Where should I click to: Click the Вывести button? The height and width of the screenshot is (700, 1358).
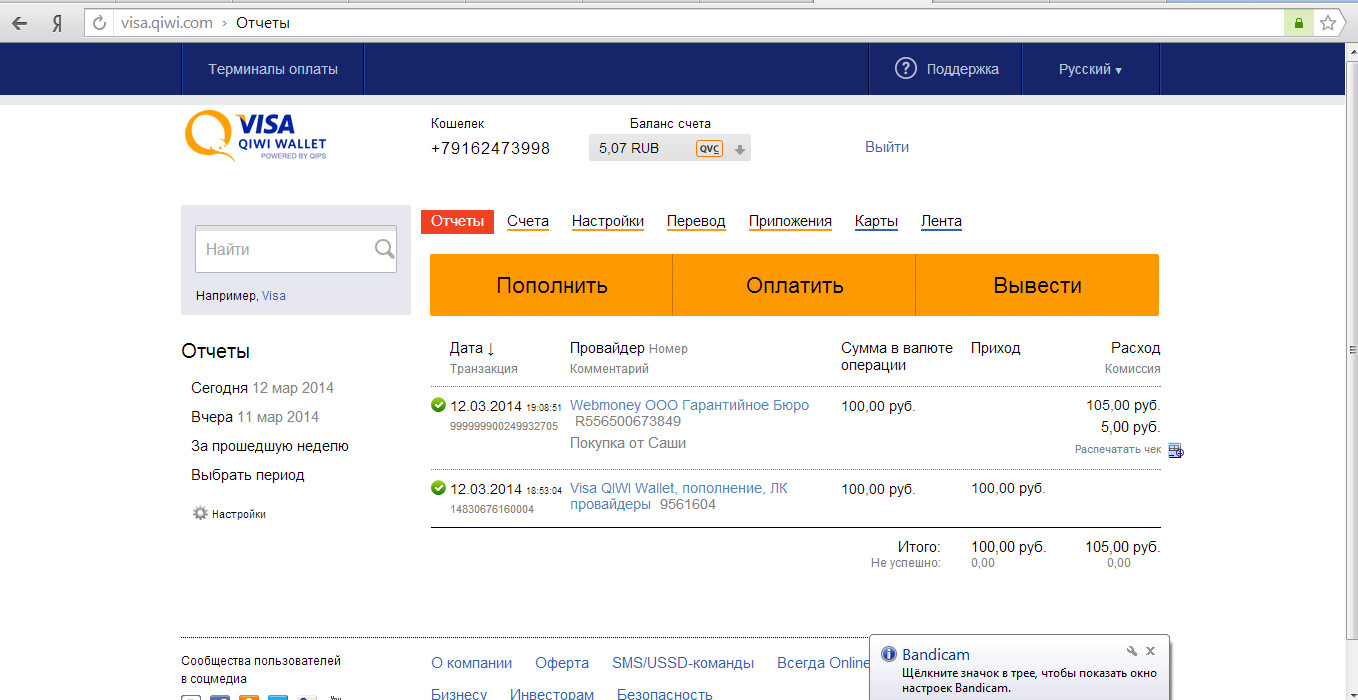(x=1037, y=285)
